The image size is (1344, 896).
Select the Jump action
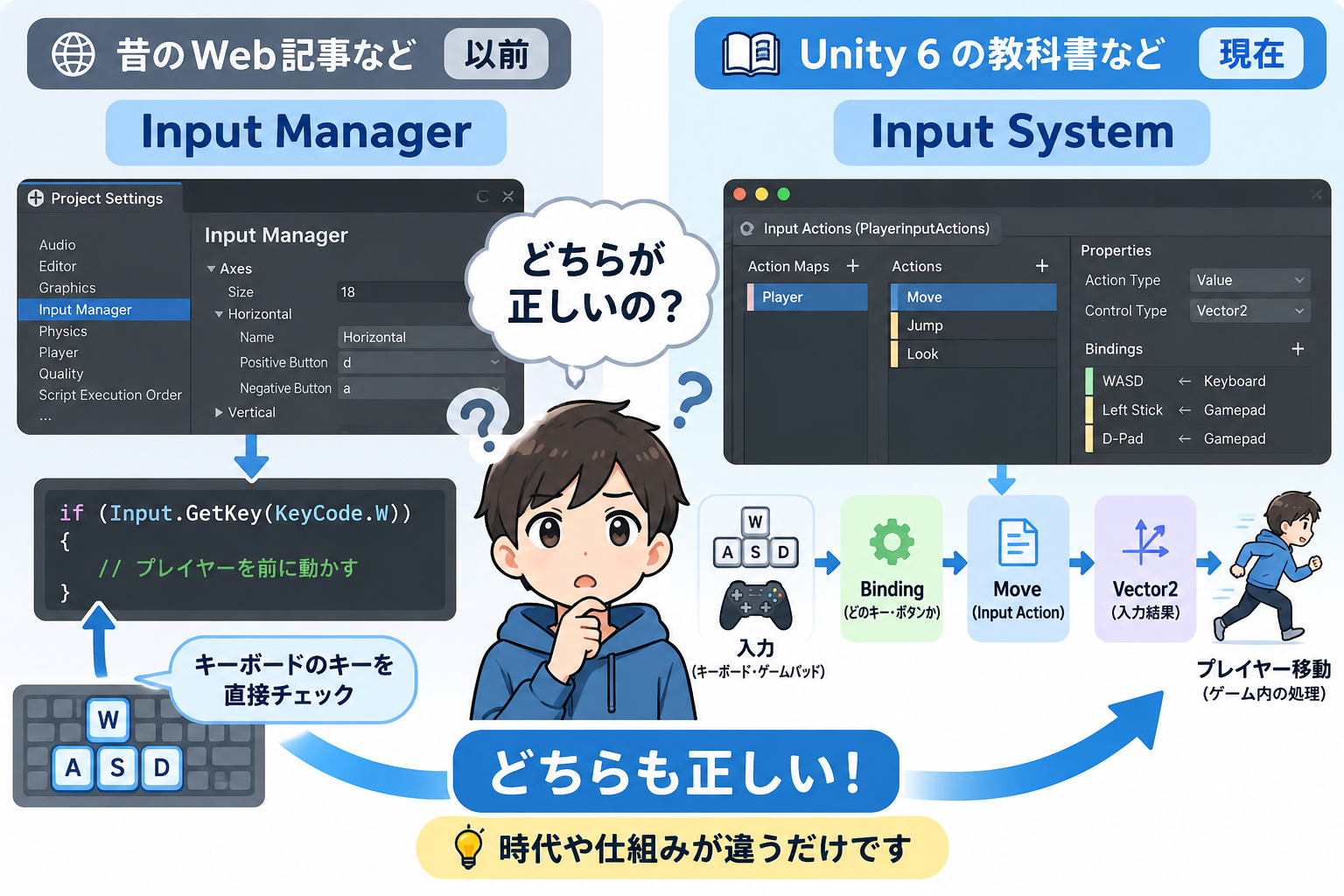pos(973,325)
